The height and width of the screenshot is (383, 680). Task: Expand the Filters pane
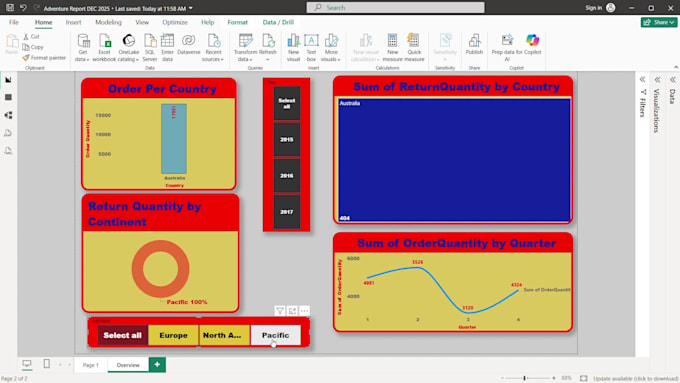pyautogui.click(x=642, y=80)
